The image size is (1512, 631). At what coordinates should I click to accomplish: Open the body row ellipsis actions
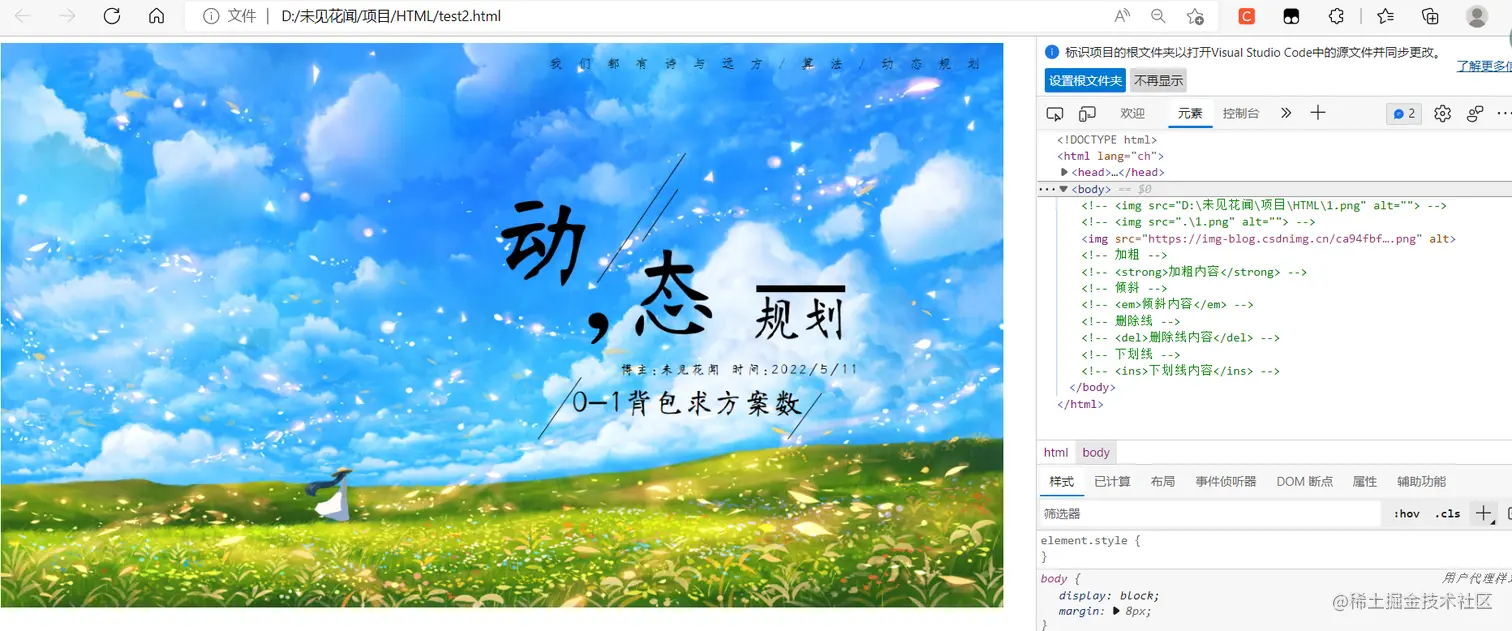[x=1046, y=189]
